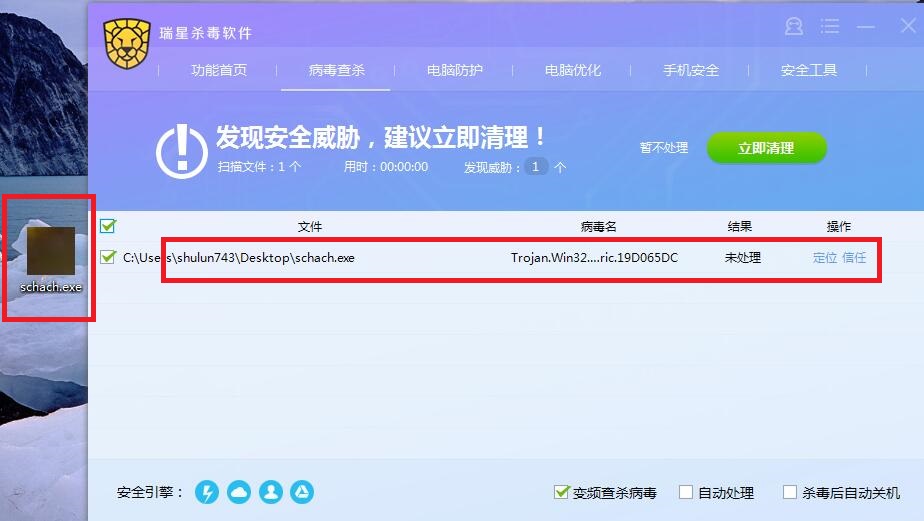924x521 pixels.
Task: Click the Rising lion shield logo
Action: click(x=127, y=44)
